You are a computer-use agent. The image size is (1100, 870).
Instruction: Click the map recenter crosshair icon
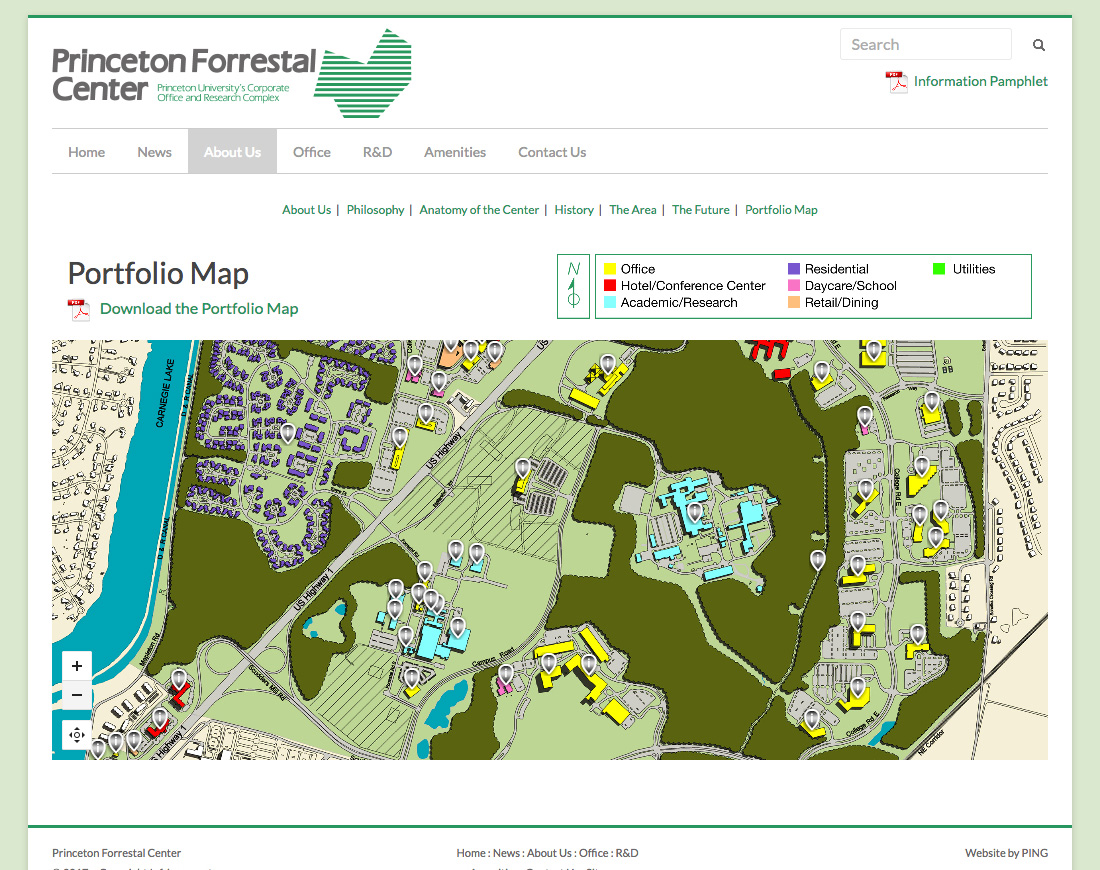click(x=77, y=735)
